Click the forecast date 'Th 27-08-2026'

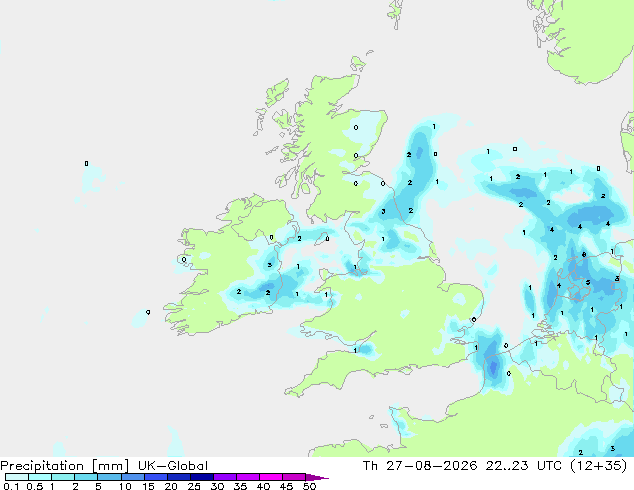(x=420, y=466)
